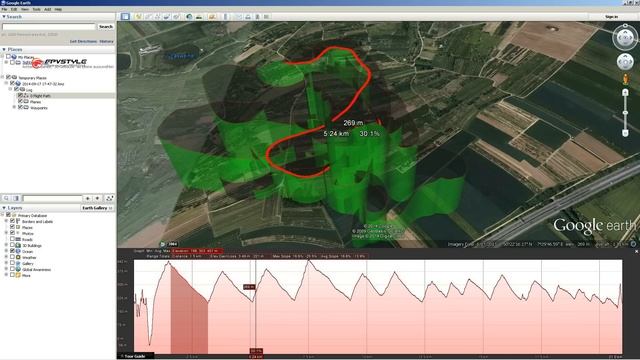Open the Tools menu
This screenshot has width=640, height=360.
point(36,9)
